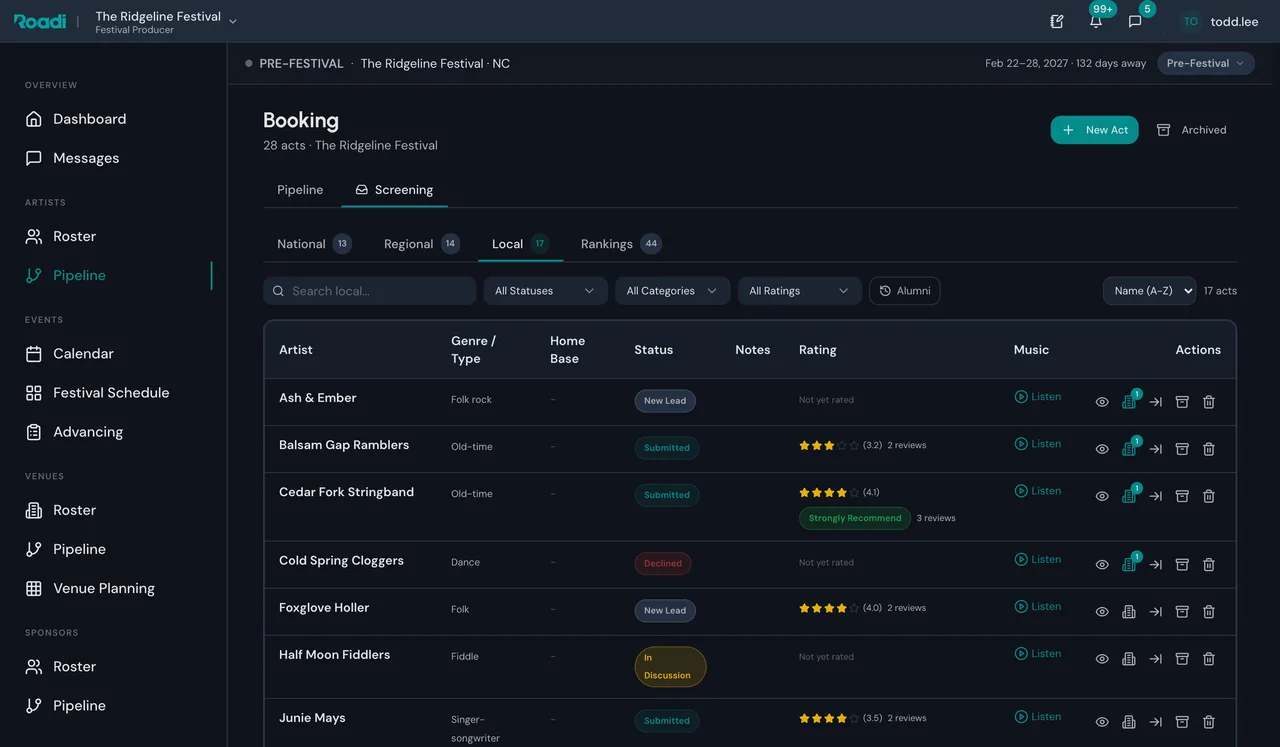1280x747 pixels.
Task: Open the Archived acts button
Action: 1191,130
